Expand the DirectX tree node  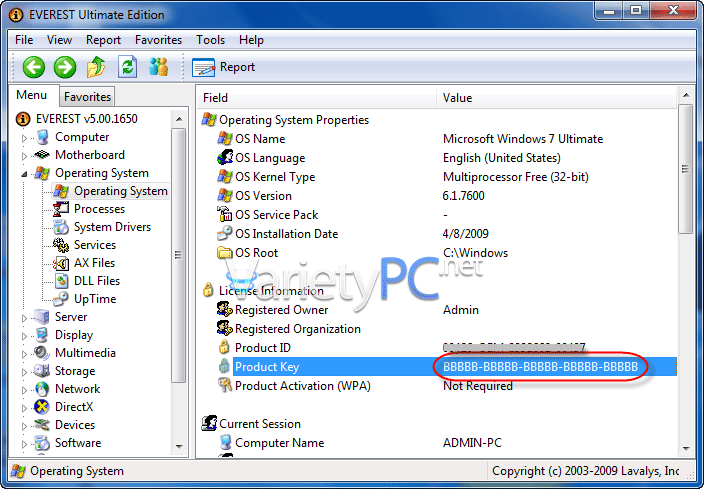click(24, 408)
